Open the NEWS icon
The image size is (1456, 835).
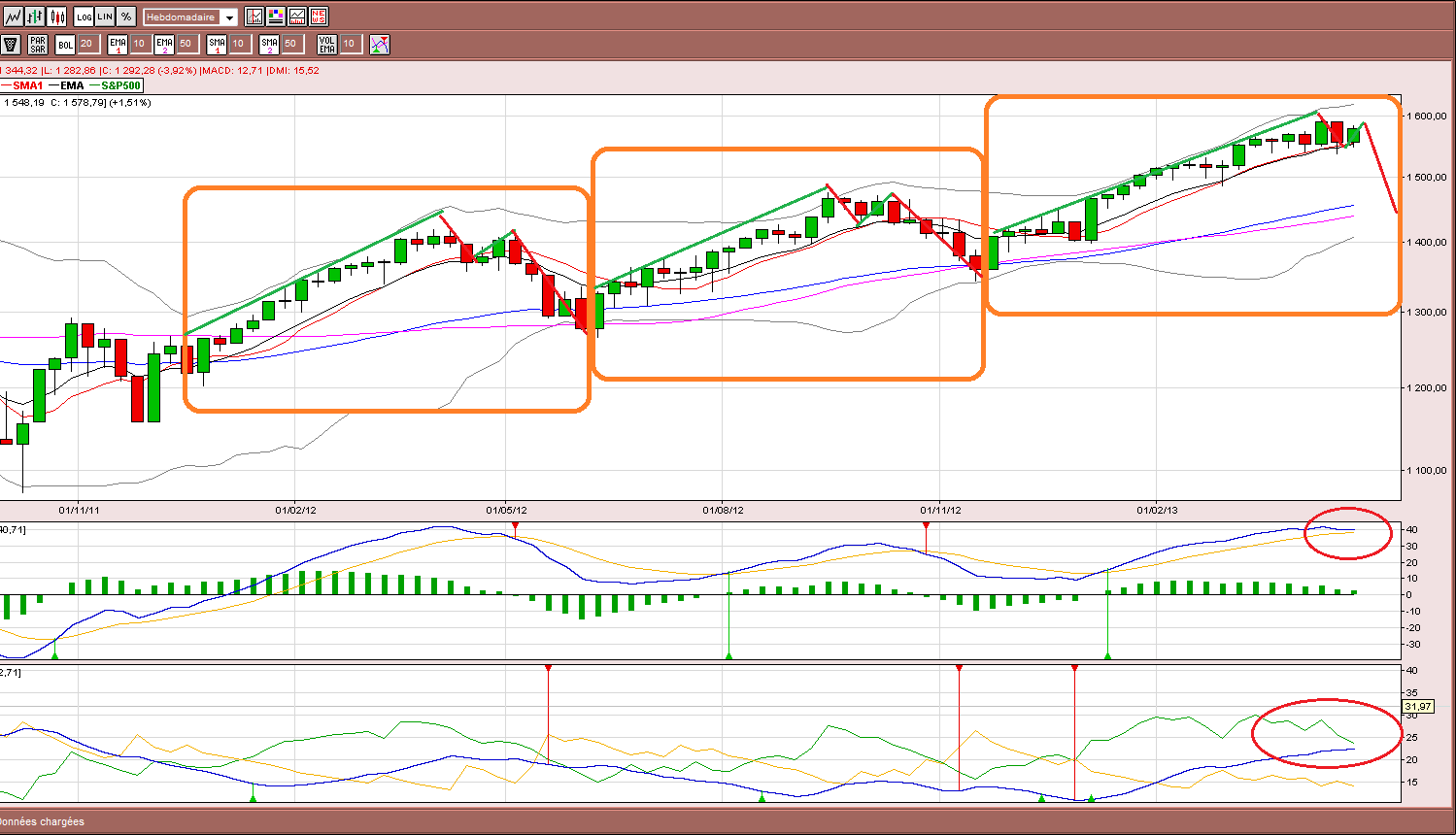point(319,17)
